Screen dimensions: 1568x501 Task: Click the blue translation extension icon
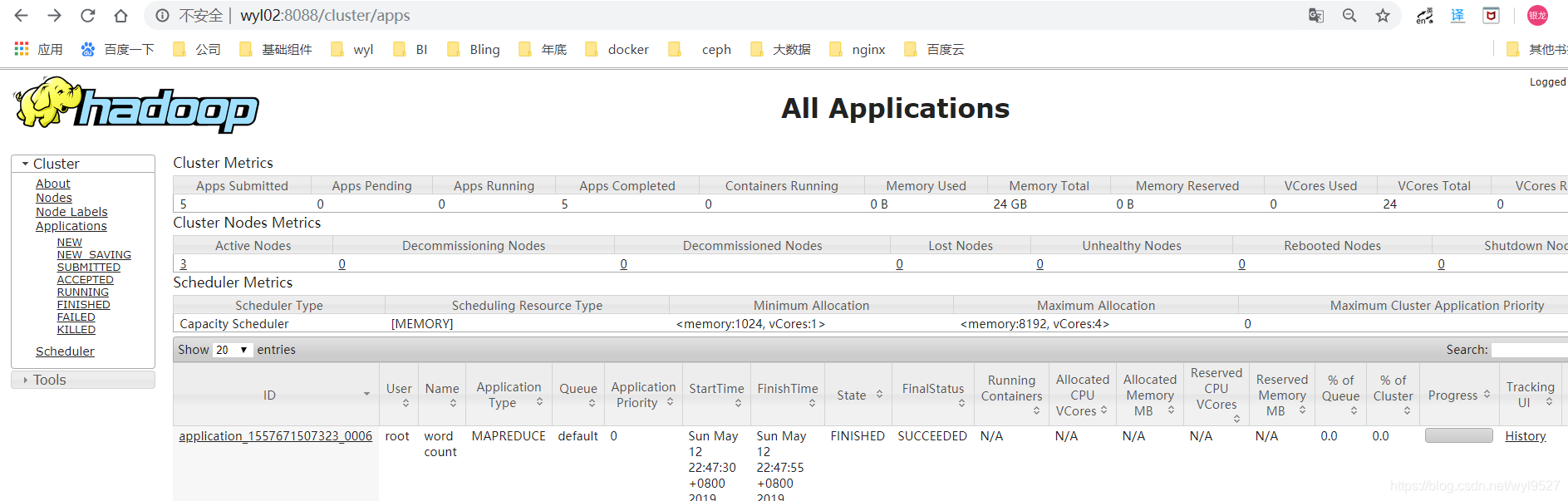1458,16
